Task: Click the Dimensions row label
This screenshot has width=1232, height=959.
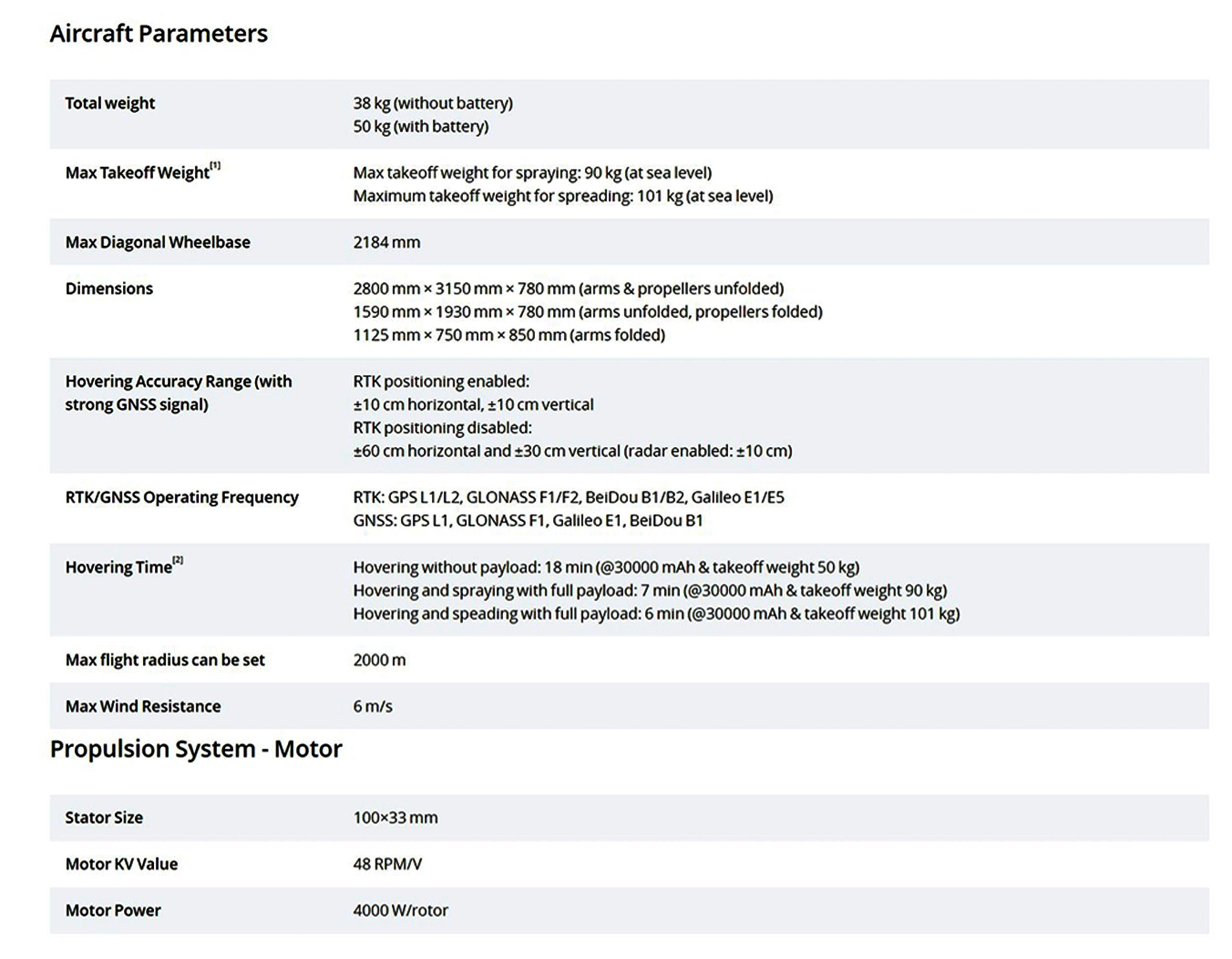Action: pos(109,289)
